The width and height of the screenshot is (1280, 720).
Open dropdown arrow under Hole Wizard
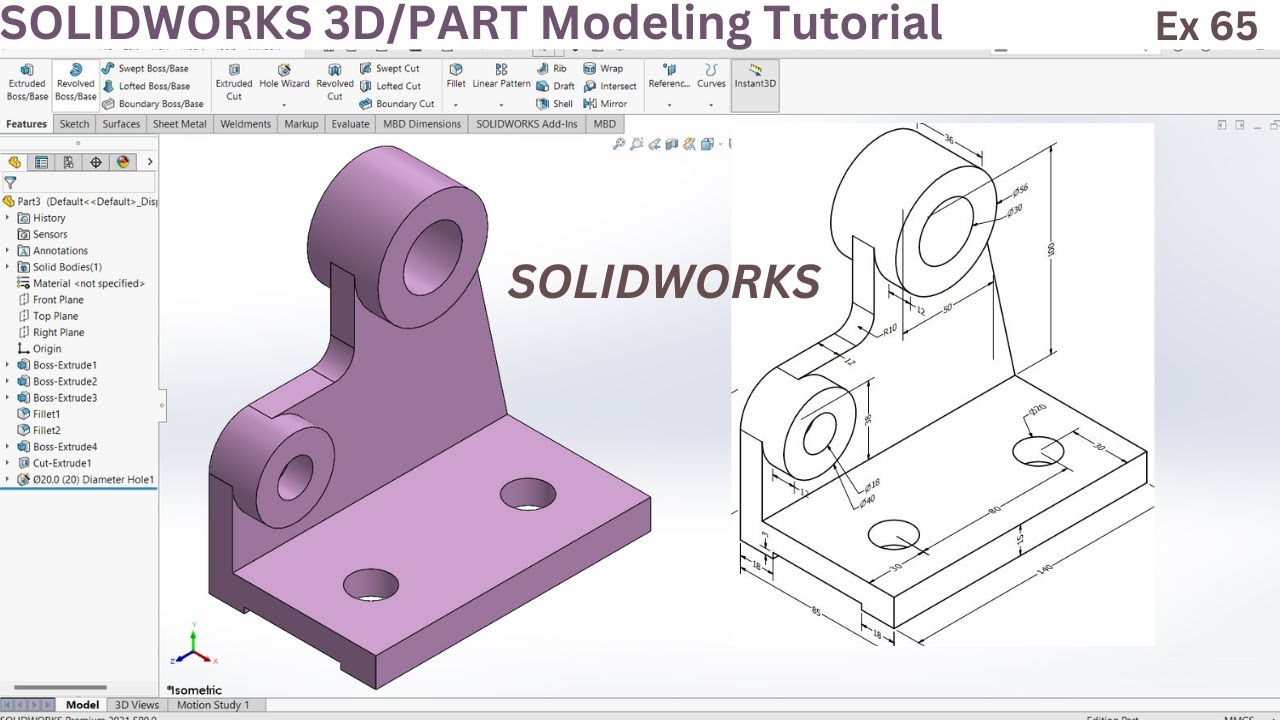[x=284, y=105]
